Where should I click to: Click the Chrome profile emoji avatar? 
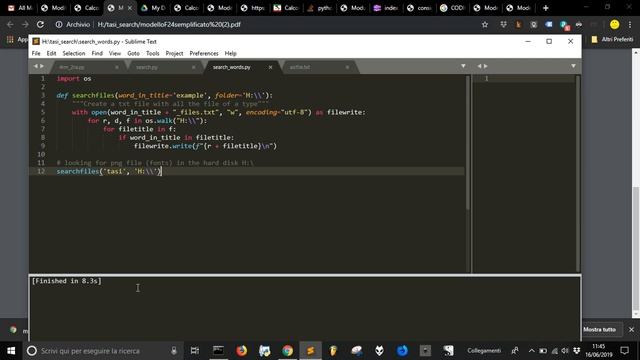[x=614, y=24]
